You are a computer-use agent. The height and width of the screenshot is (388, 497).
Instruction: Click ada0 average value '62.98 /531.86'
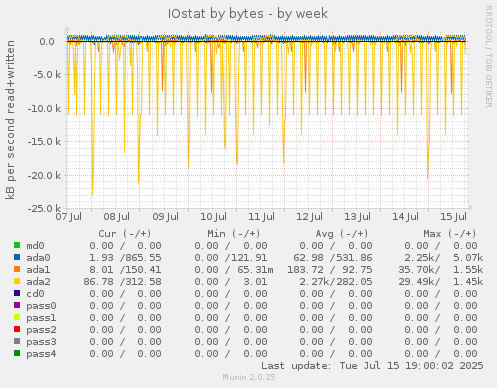333,258
